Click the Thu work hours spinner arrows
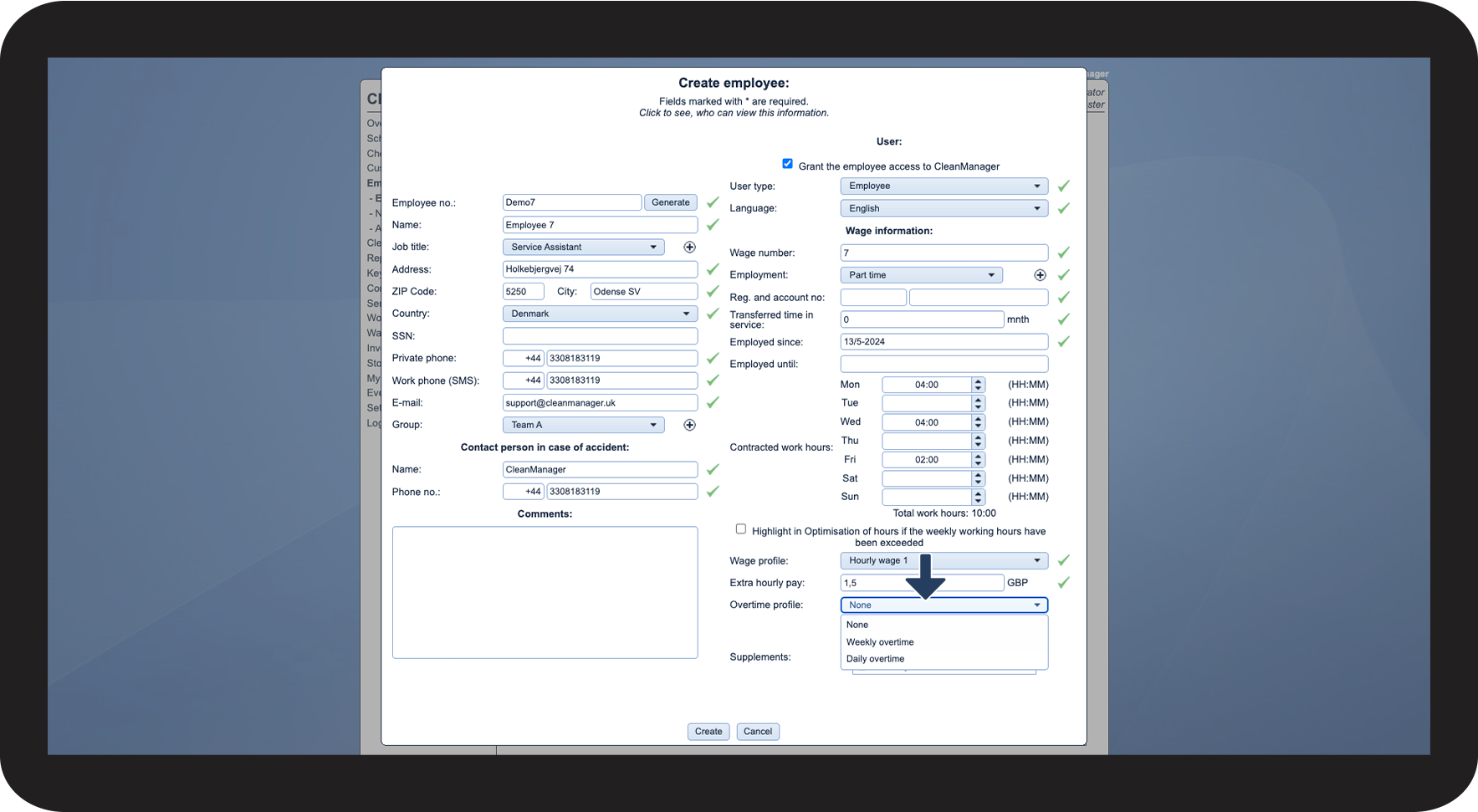The image size is (1478, 812). point(978,441)
